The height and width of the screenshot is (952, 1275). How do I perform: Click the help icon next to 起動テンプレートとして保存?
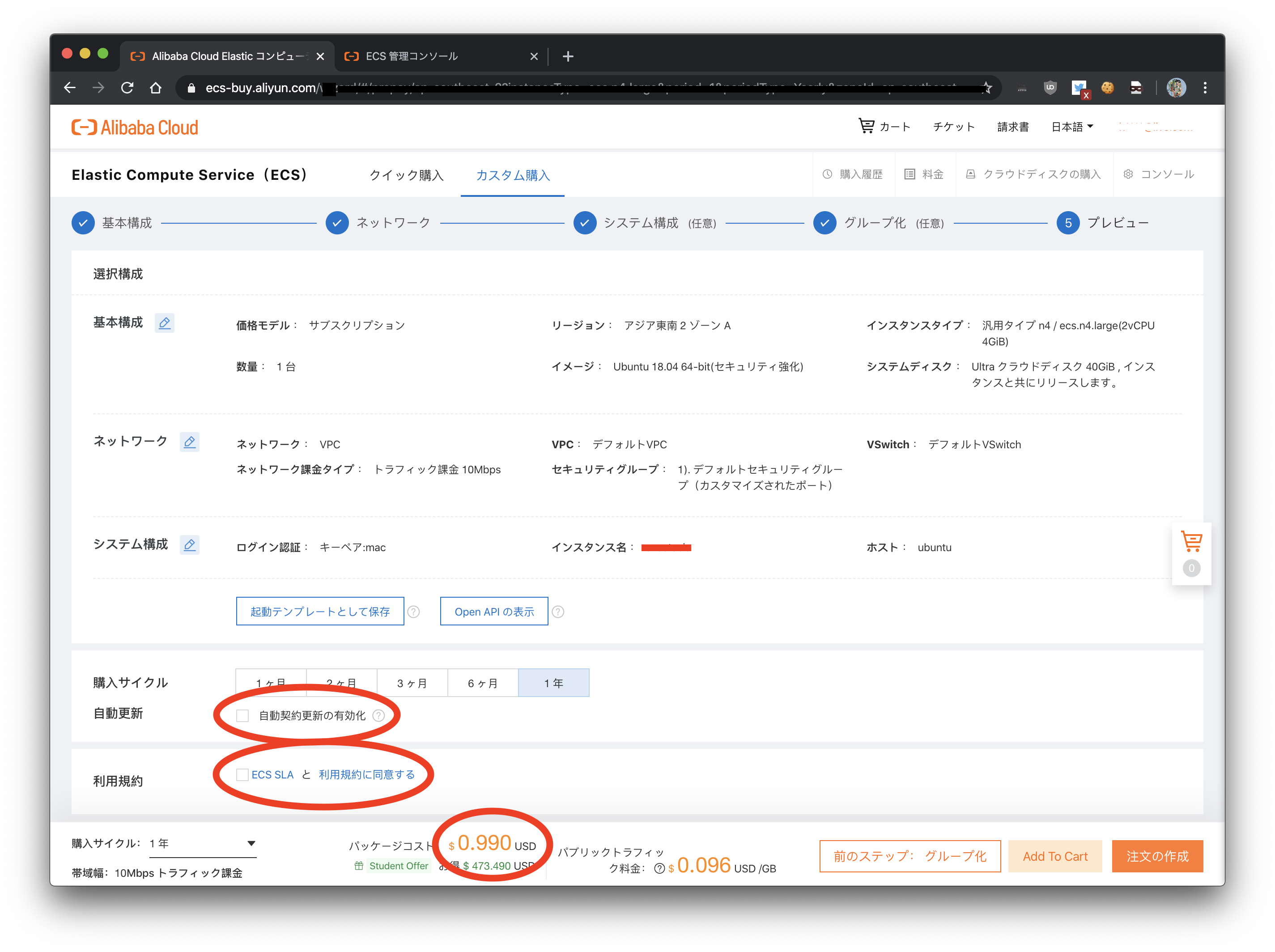point(414,612)
